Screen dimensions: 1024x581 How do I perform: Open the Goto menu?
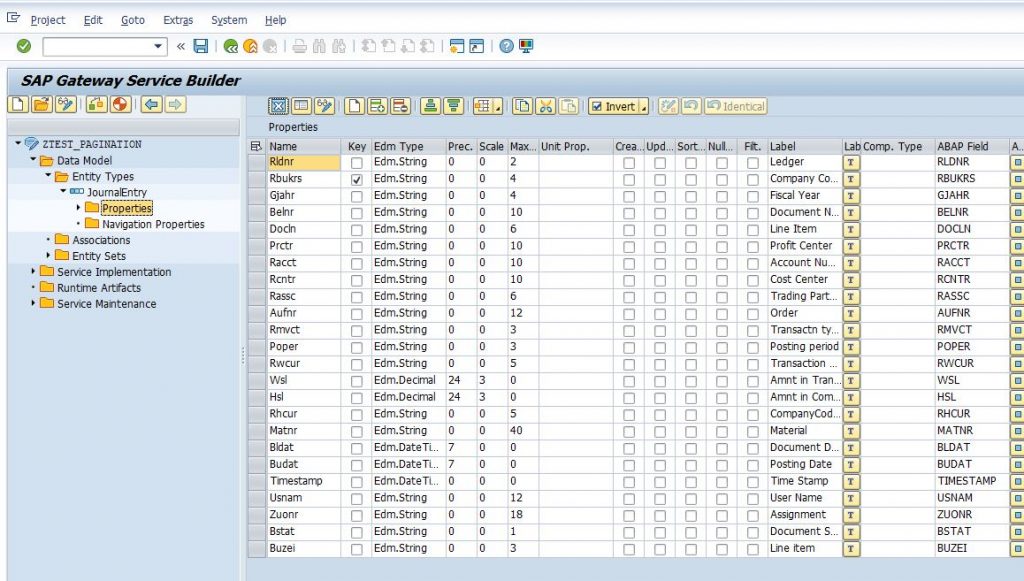tap(133, 20)
